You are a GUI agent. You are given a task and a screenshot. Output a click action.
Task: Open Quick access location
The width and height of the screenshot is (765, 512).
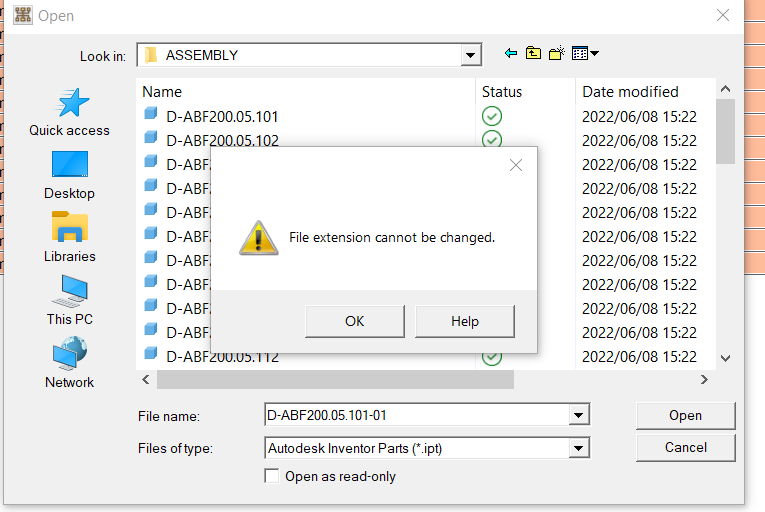coord(69,111)
